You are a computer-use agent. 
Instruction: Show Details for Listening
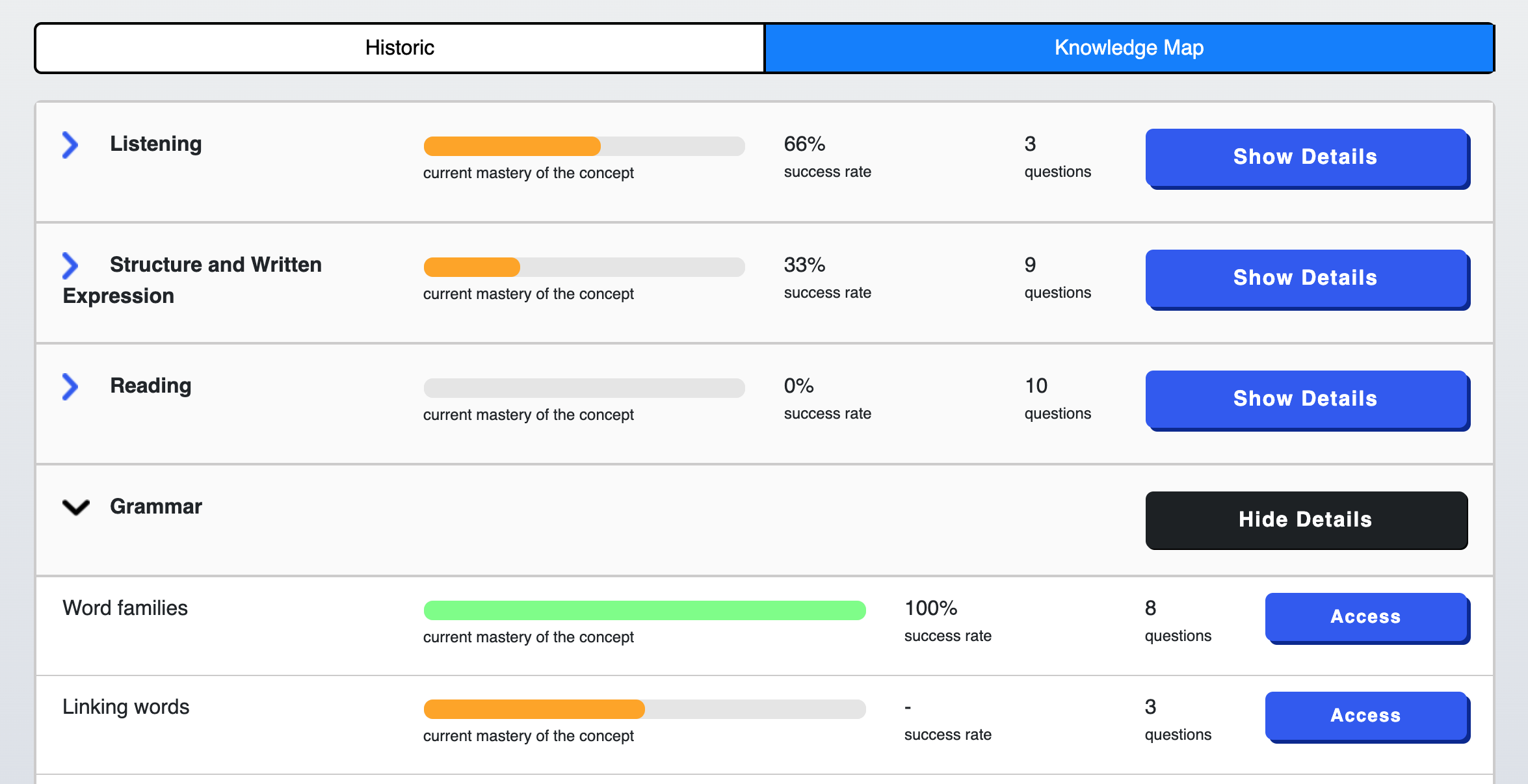1306,157
